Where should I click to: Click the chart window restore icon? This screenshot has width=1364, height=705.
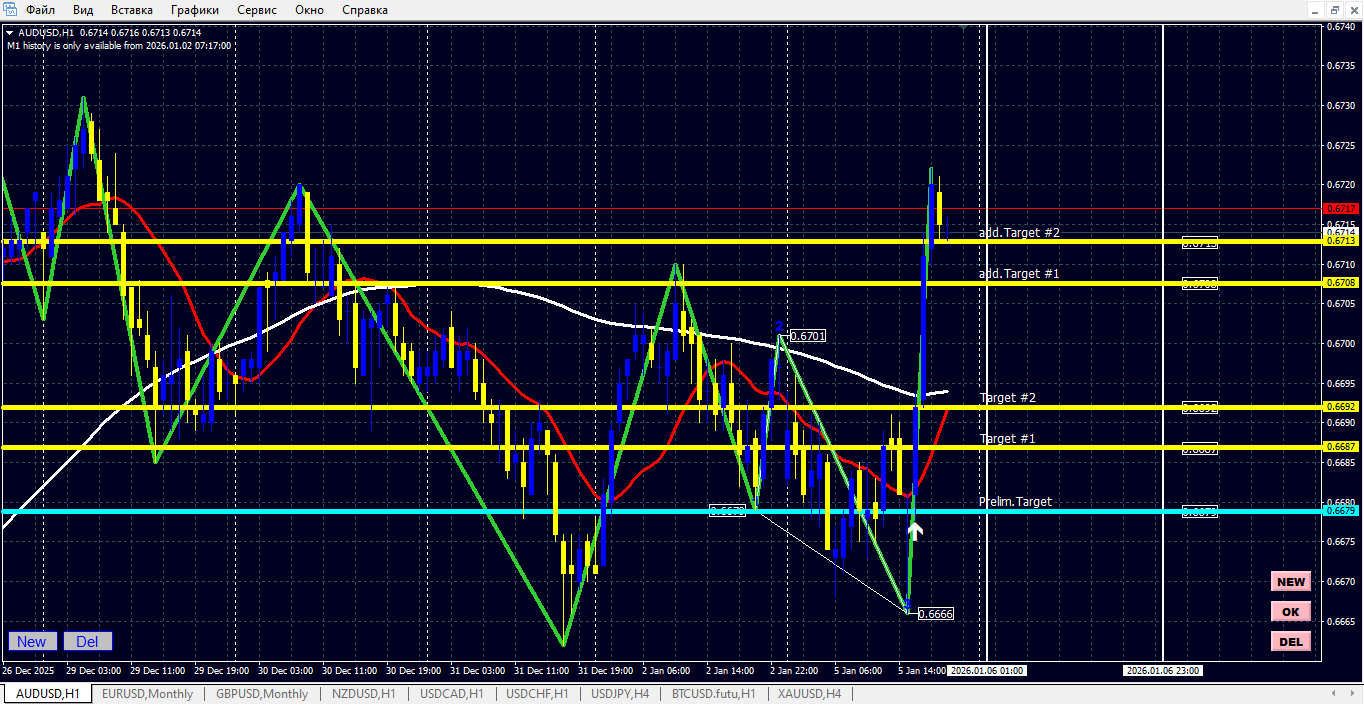coord(1333,9)
